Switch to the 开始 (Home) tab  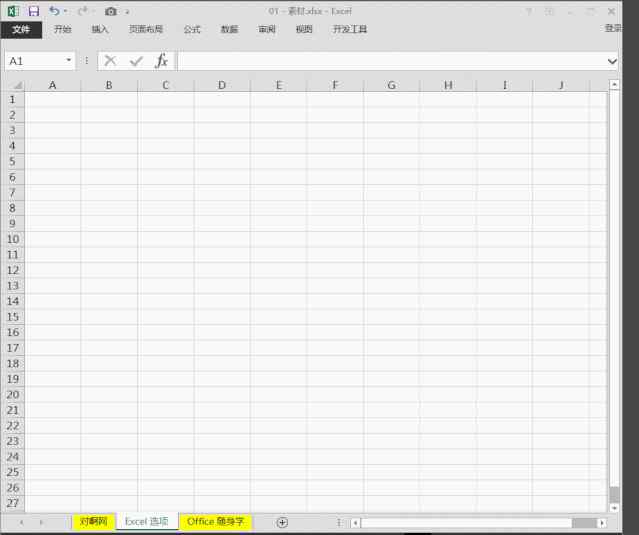coord(63,29)
